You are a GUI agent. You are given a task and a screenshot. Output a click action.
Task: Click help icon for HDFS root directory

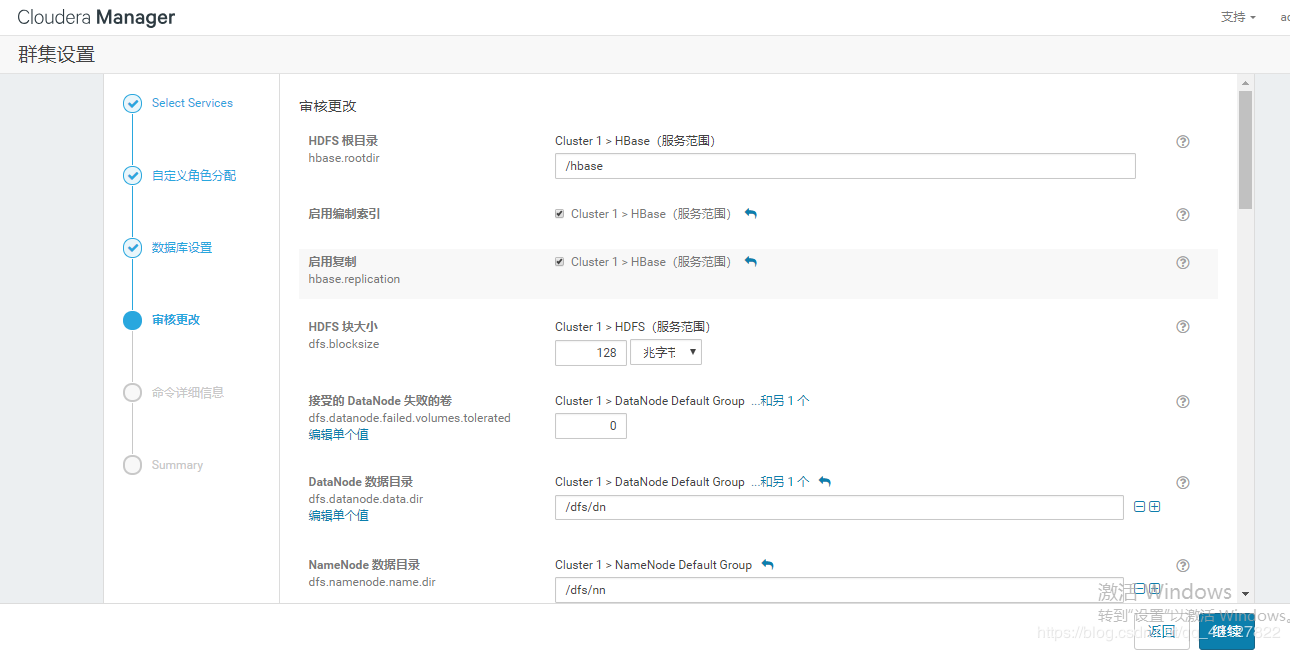(1183, 142)
